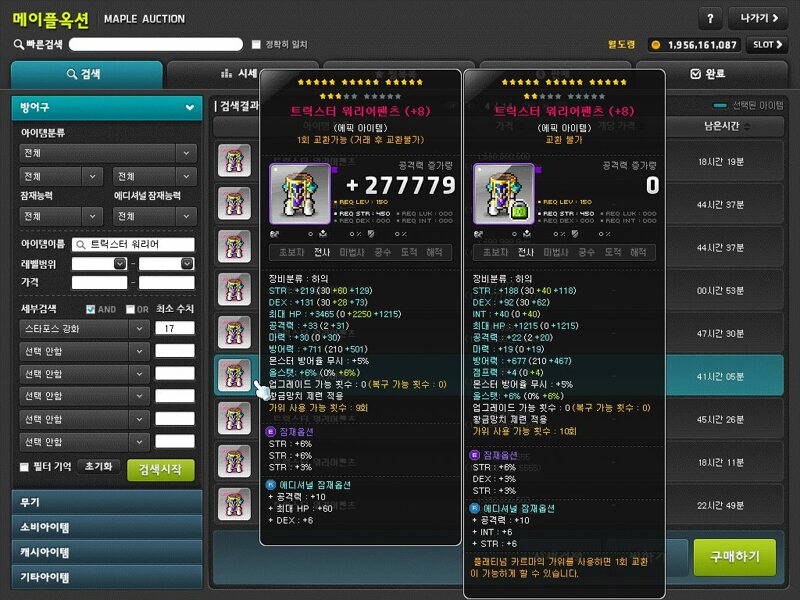Viewport: 800px width, 600px height.
Task: Click the remaining time 45시간 26분
Action: pyautogui.click(x=720, y=419)
